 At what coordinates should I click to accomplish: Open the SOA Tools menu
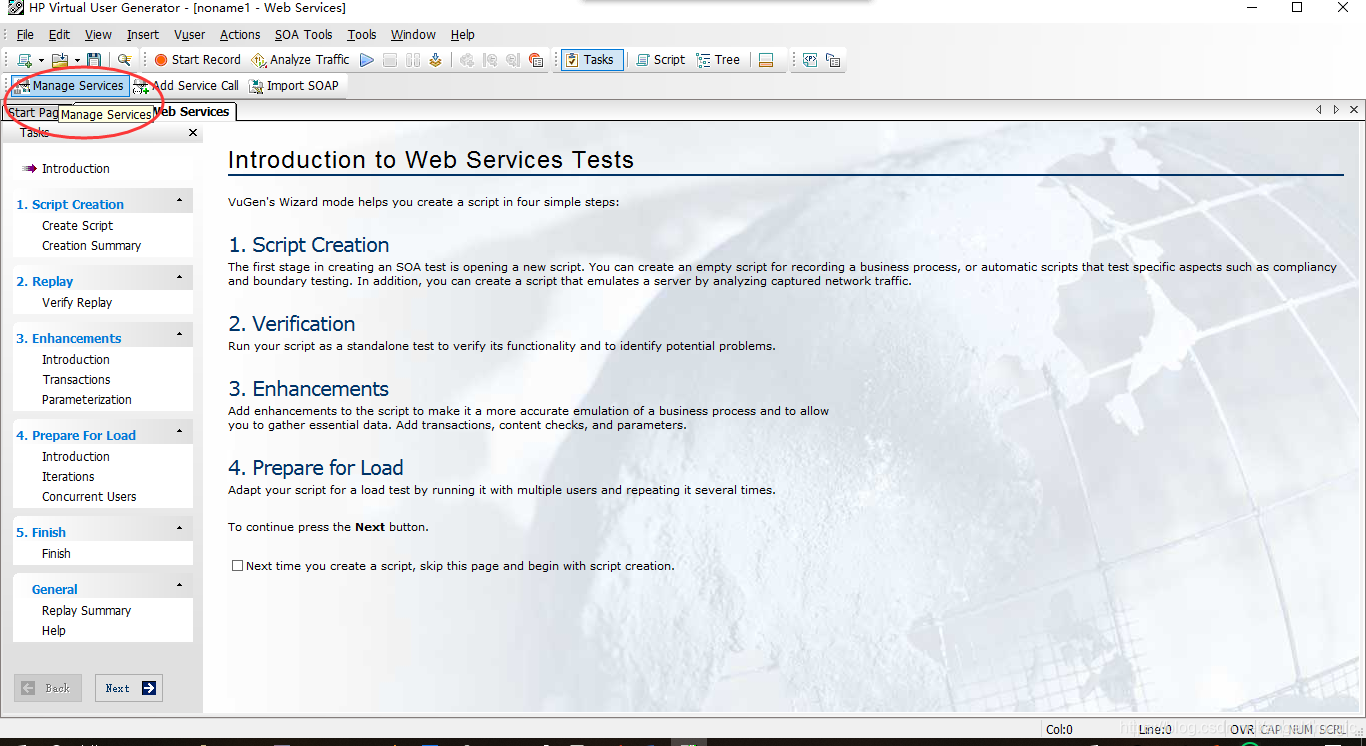click(304, 34)
